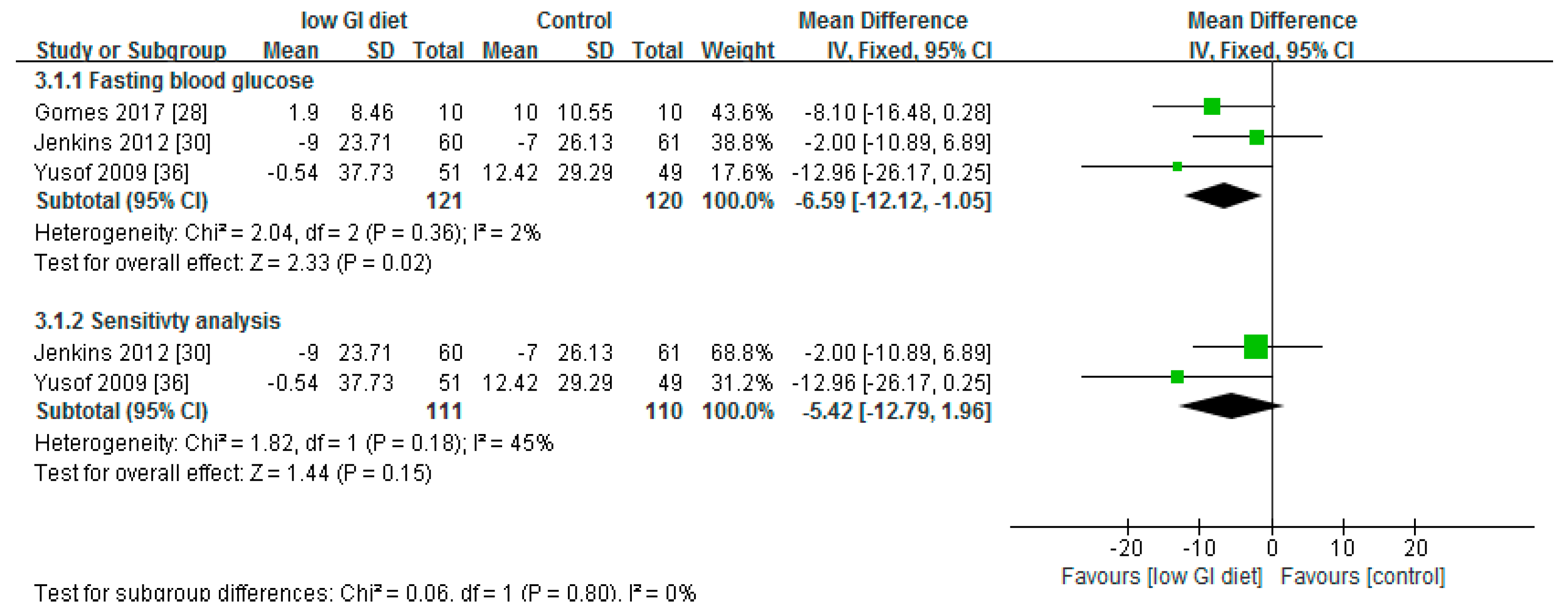Click the 0 tick label on the axis
The height and width of the screenshot is (616, 1568).
(x=1272, y=548)
